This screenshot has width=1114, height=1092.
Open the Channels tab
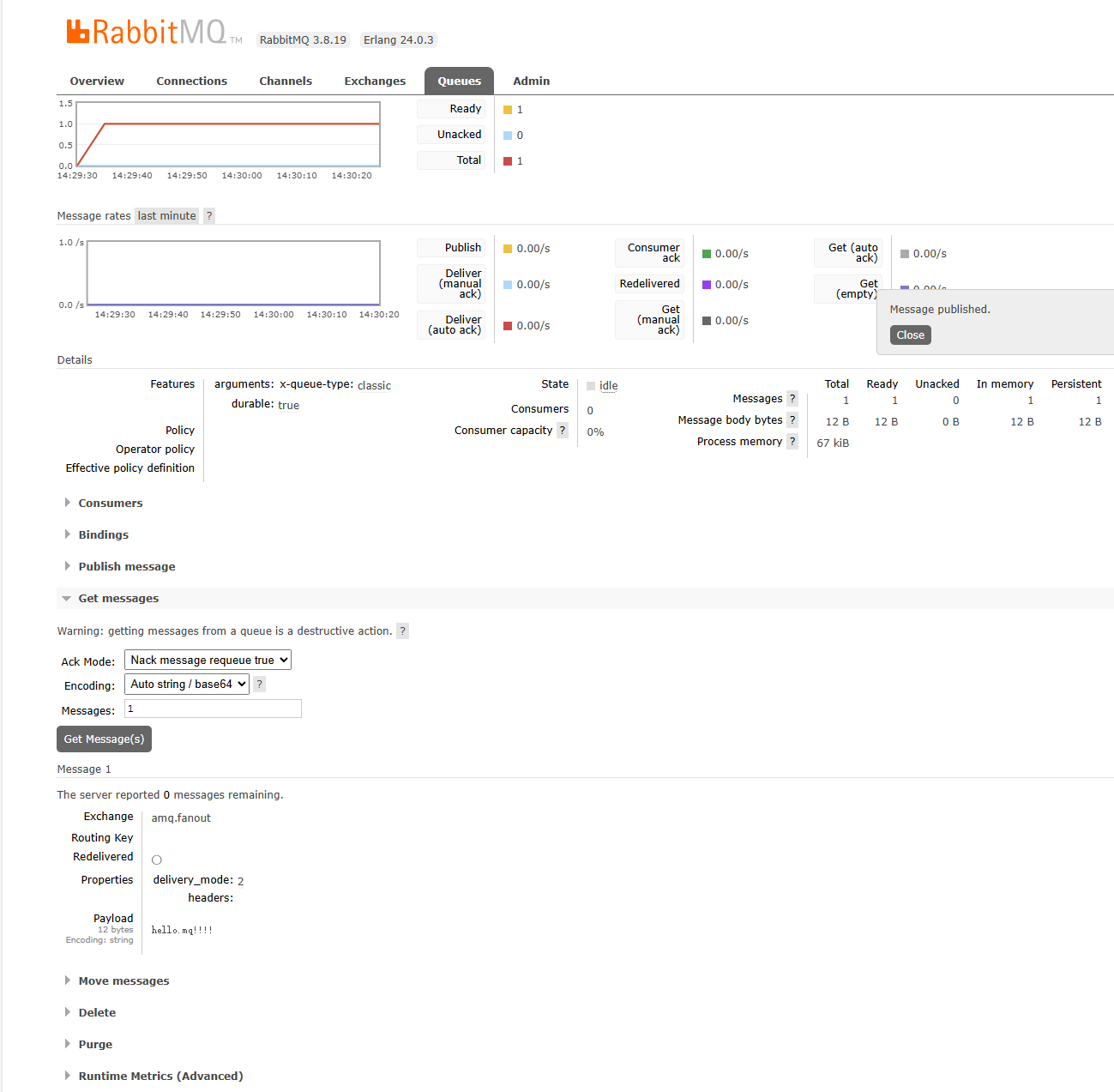coord(286,81)
